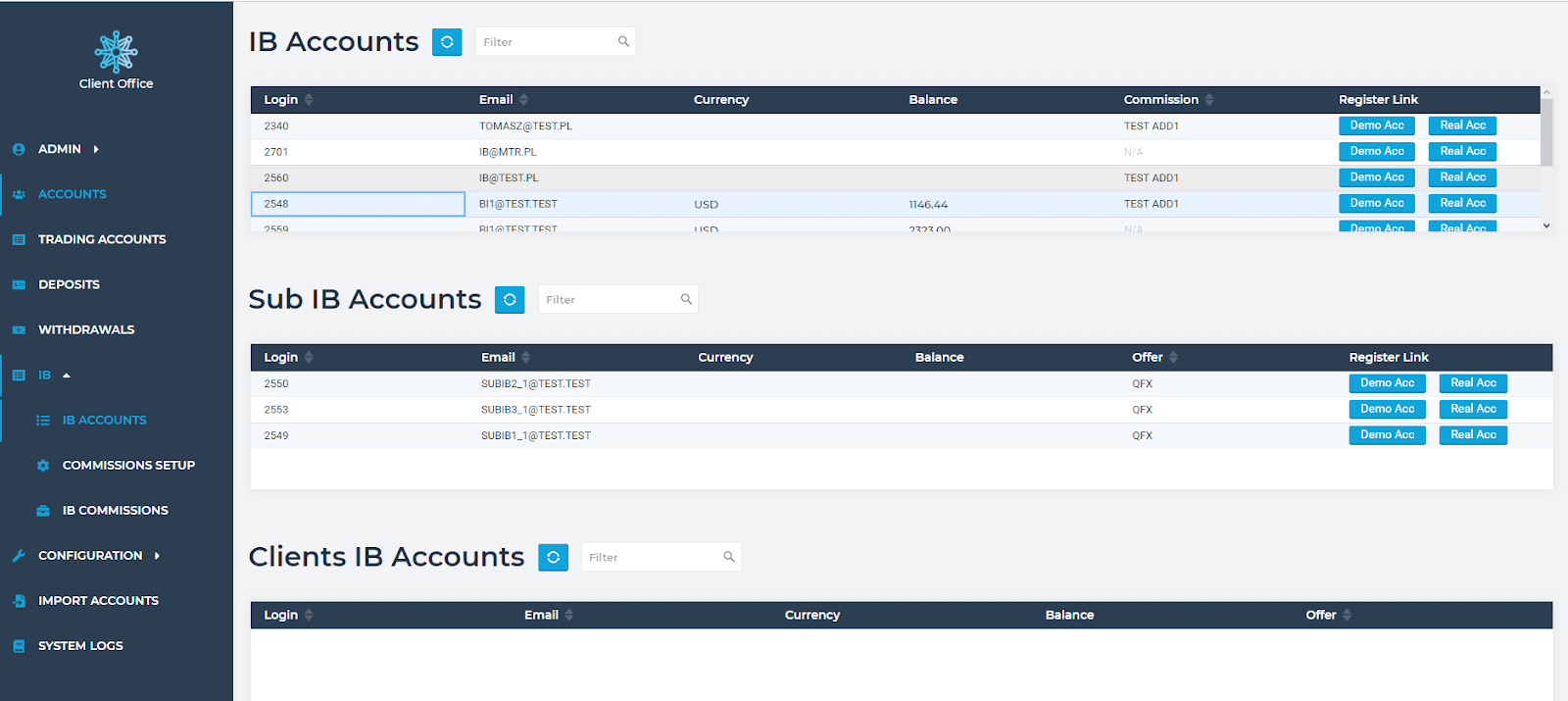Refresh the Sub IB Accounts table
1568x701 pixels.
510,300
